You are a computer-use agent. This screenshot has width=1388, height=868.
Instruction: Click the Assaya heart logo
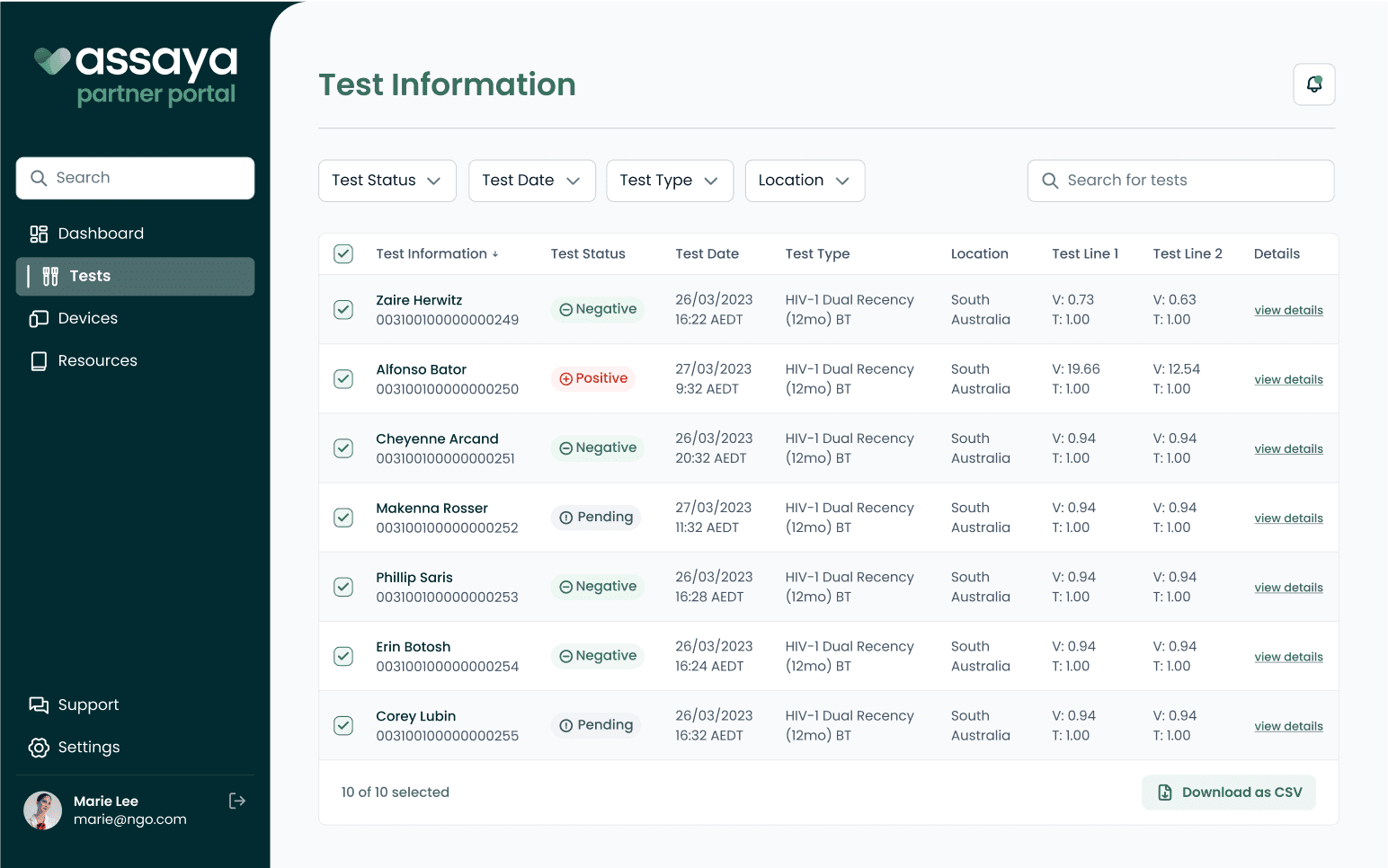(52, 61)
